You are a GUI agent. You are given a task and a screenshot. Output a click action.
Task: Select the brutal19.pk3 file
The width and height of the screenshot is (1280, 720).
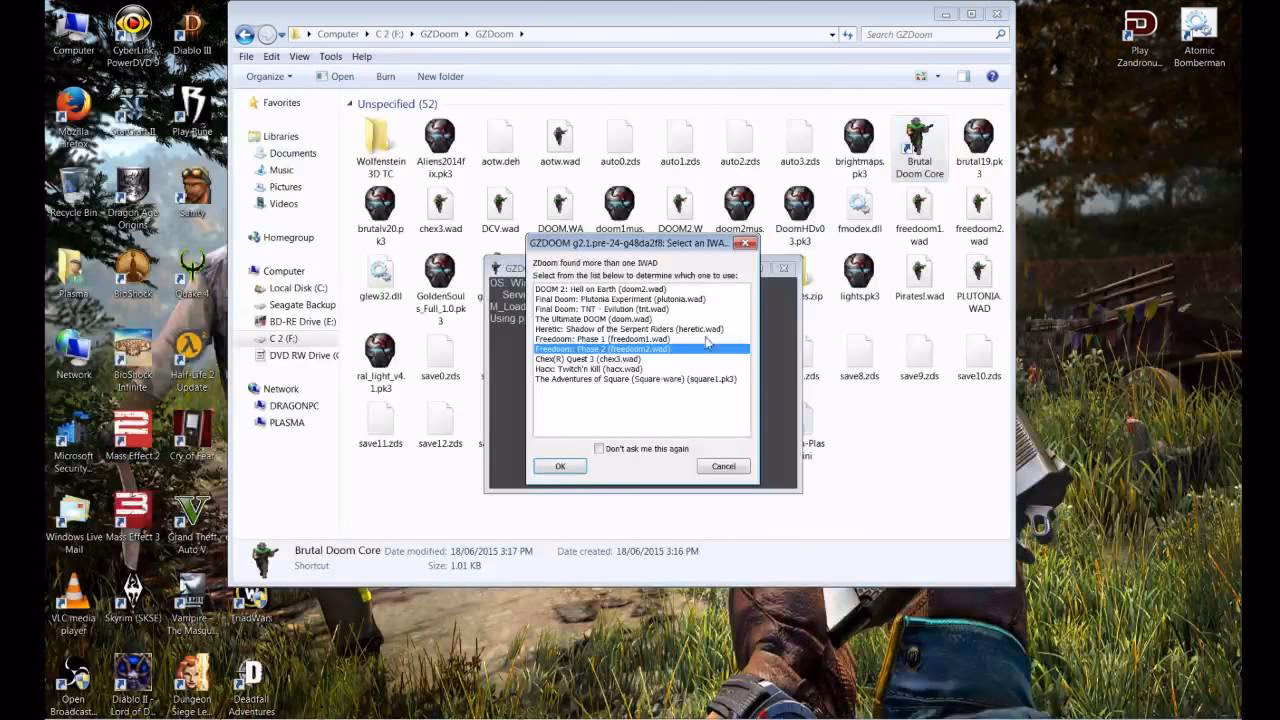(x=978, y=148)
